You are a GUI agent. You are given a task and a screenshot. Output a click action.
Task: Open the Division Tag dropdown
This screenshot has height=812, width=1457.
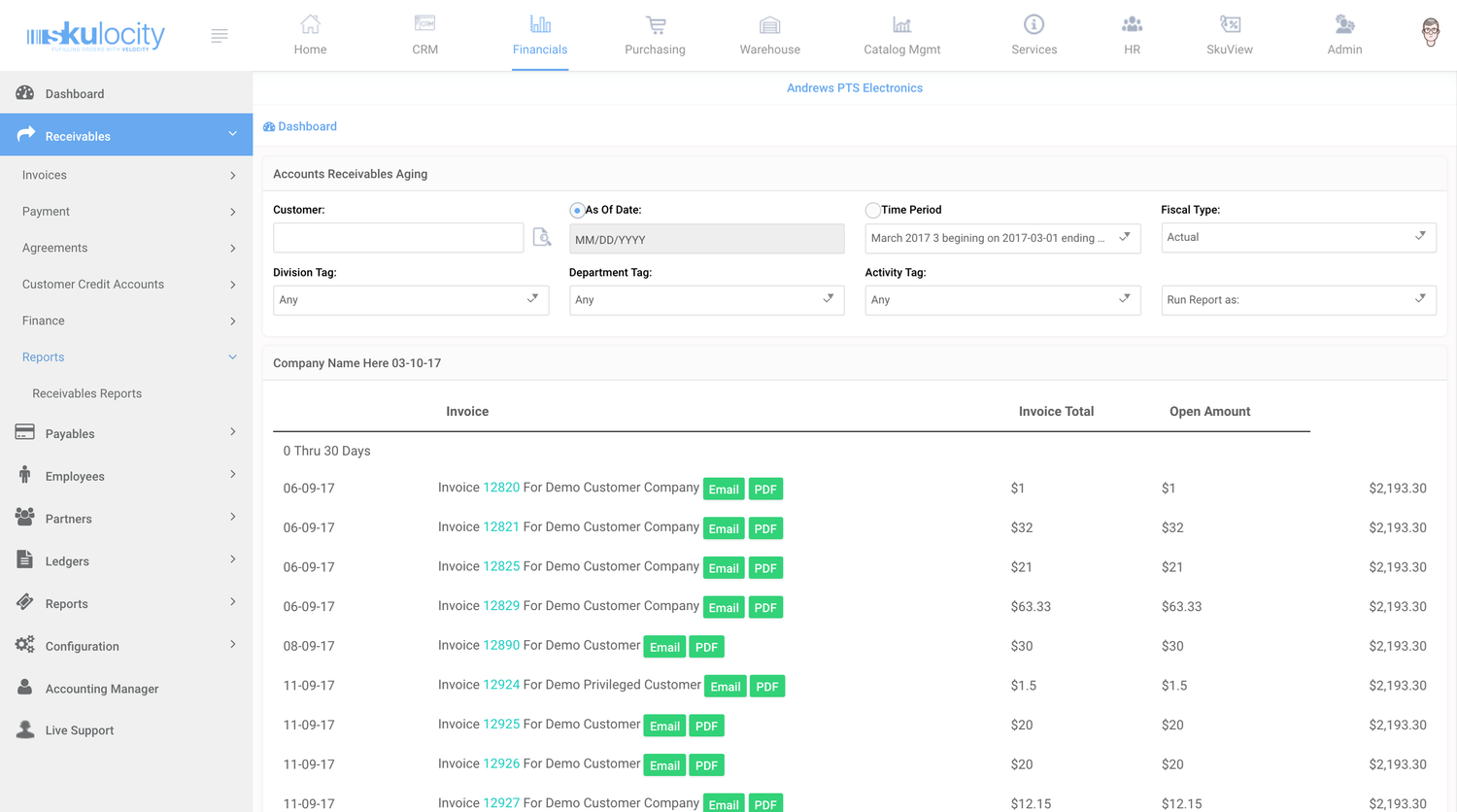click(x=411, y=299)
